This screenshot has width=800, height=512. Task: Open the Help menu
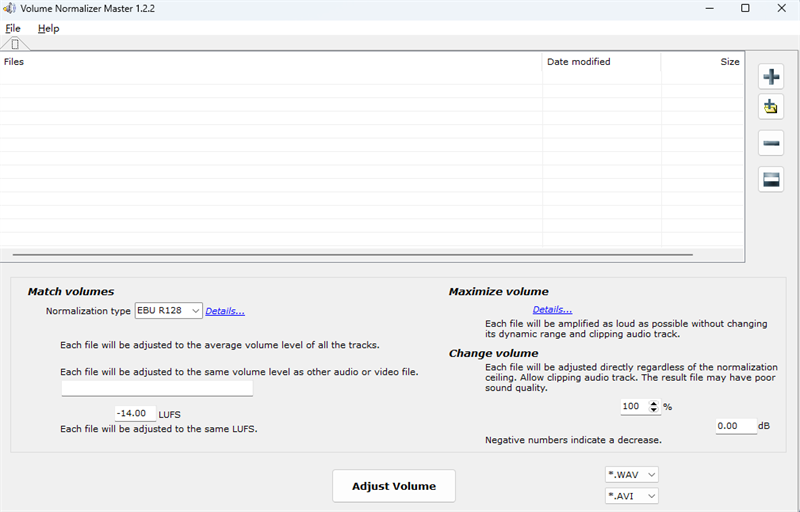(48, 29)
